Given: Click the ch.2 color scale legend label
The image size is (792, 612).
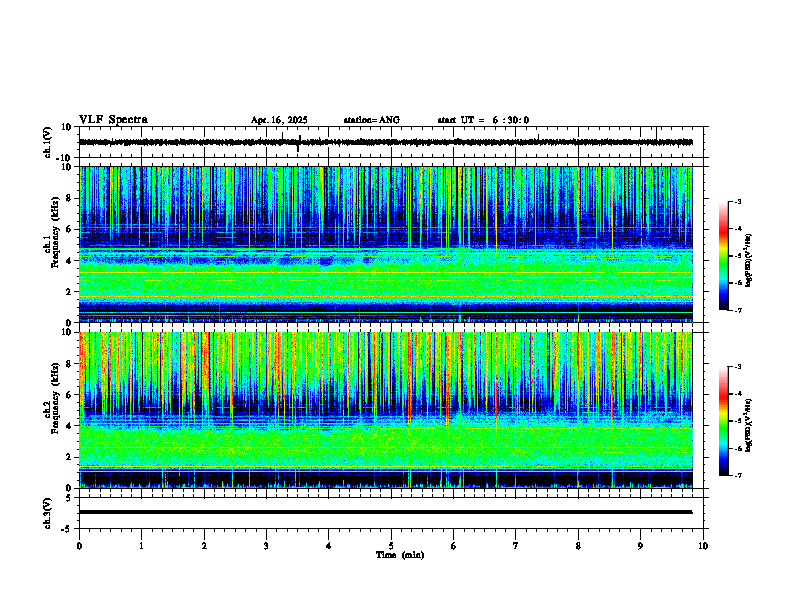Looking at the screenshot, I should tap(749, 425).
